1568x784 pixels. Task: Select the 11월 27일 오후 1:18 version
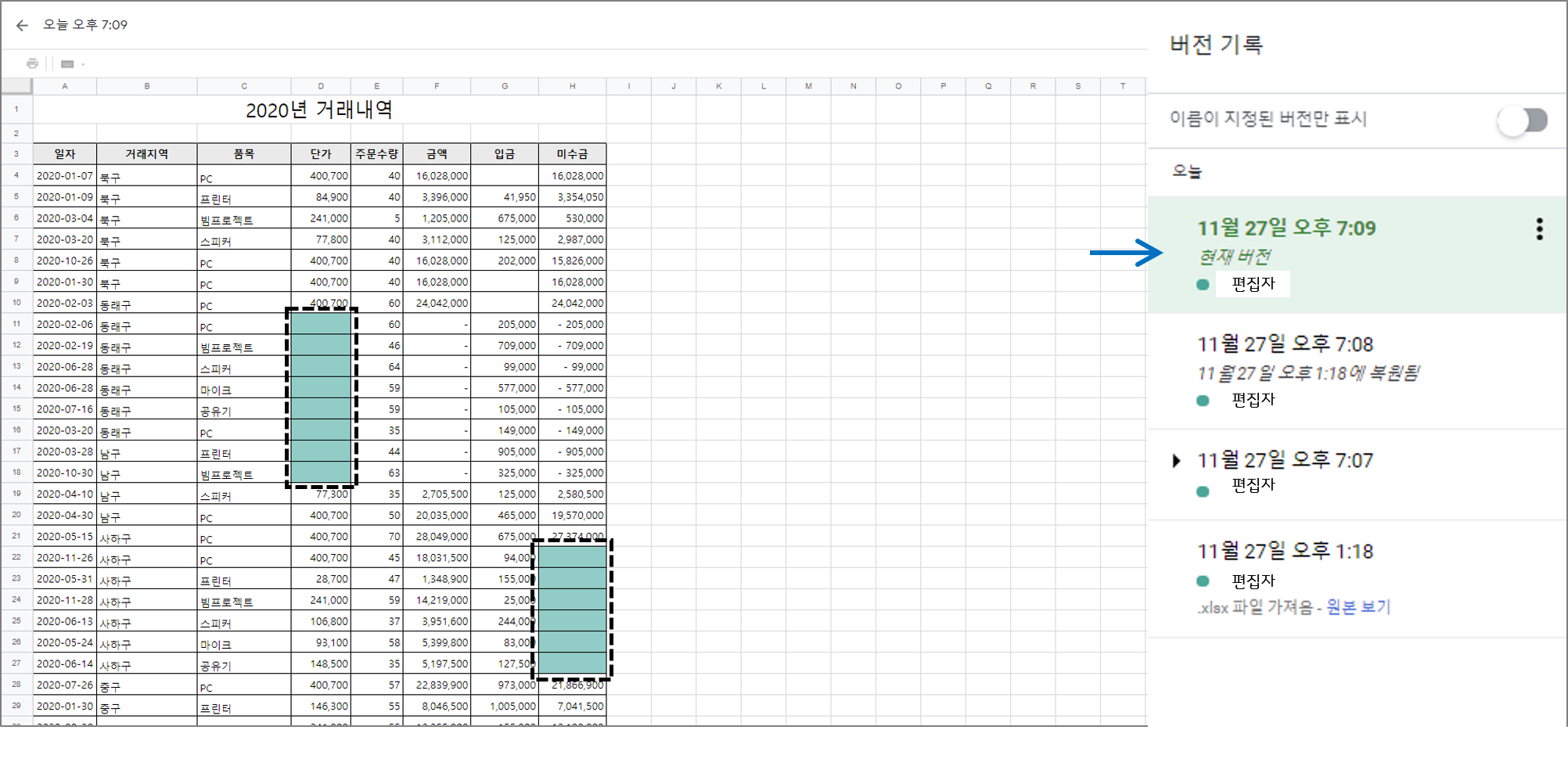click(x=1357, y=579)
